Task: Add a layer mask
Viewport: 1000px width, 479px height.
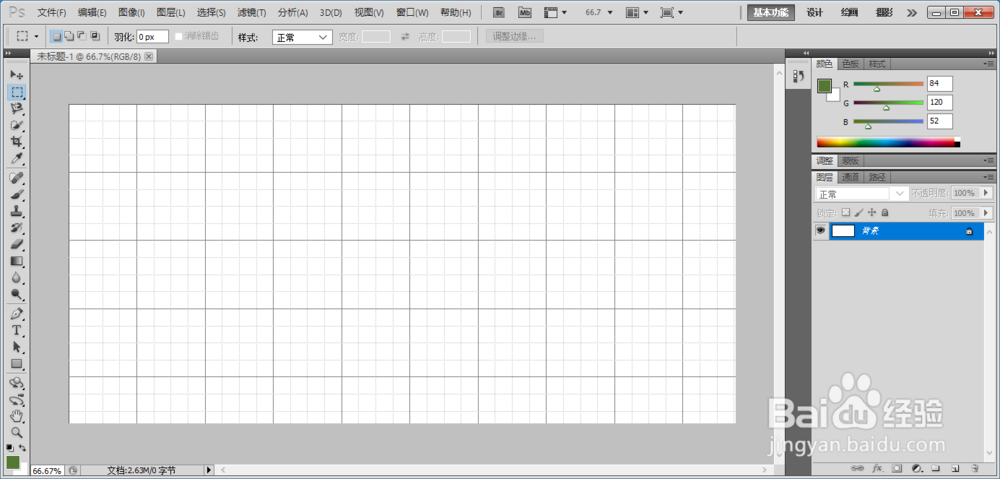Action: (896, 469)
